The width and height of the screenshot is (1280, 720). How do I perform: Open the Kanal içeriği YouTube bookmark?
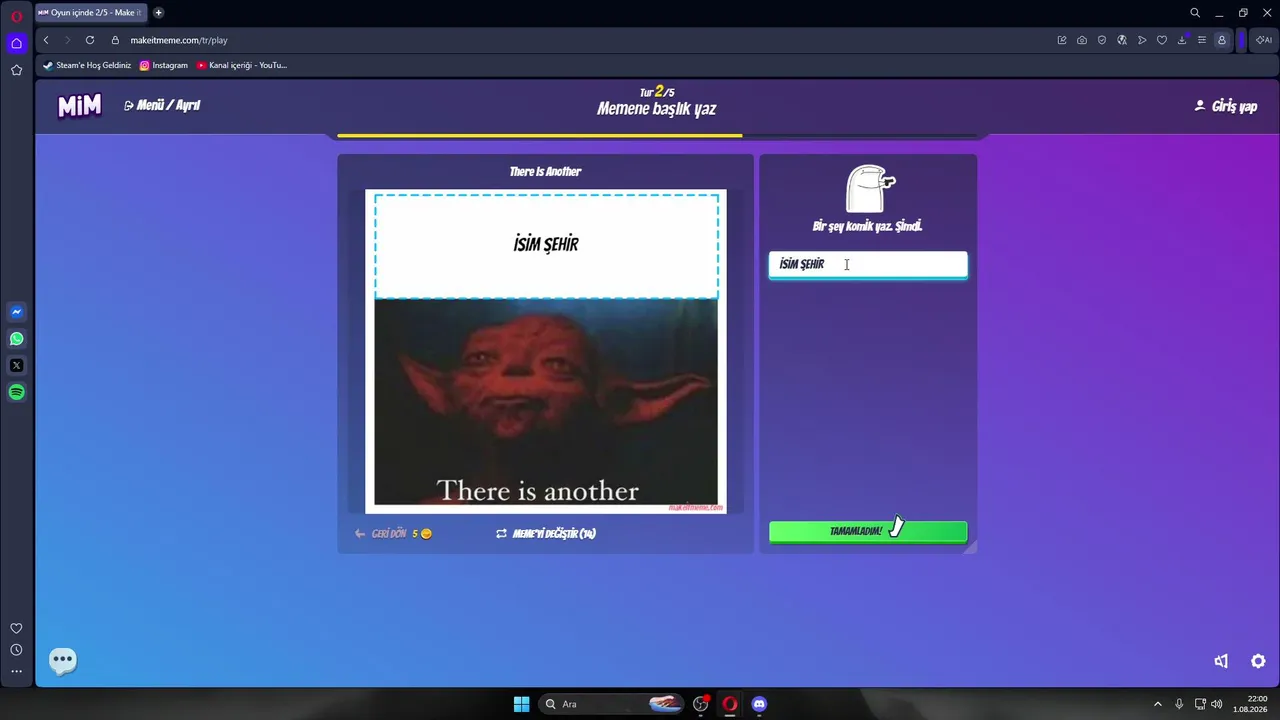[242, 65]
